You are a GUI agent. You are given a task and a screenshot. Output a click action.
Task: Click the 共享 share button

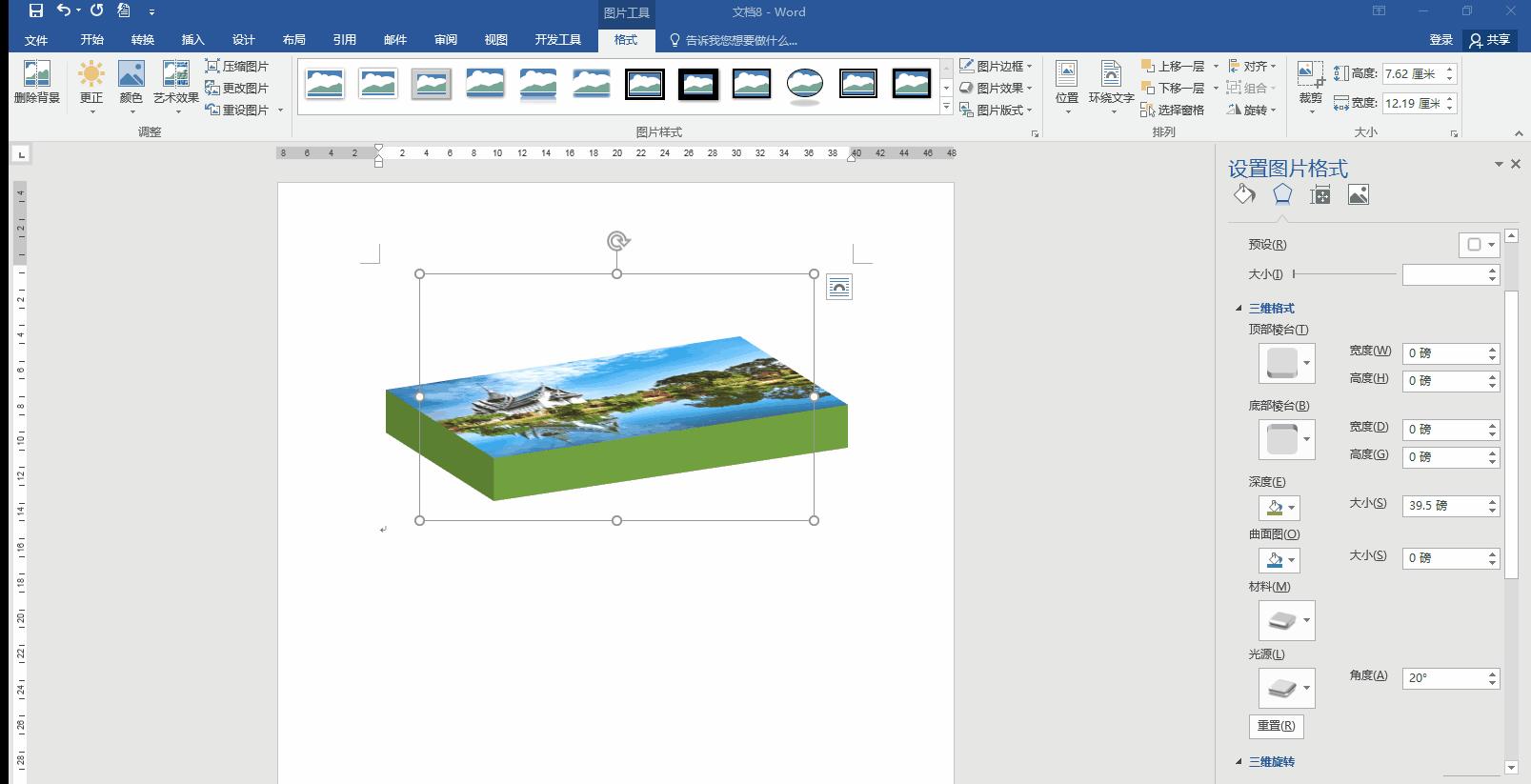1490,40
